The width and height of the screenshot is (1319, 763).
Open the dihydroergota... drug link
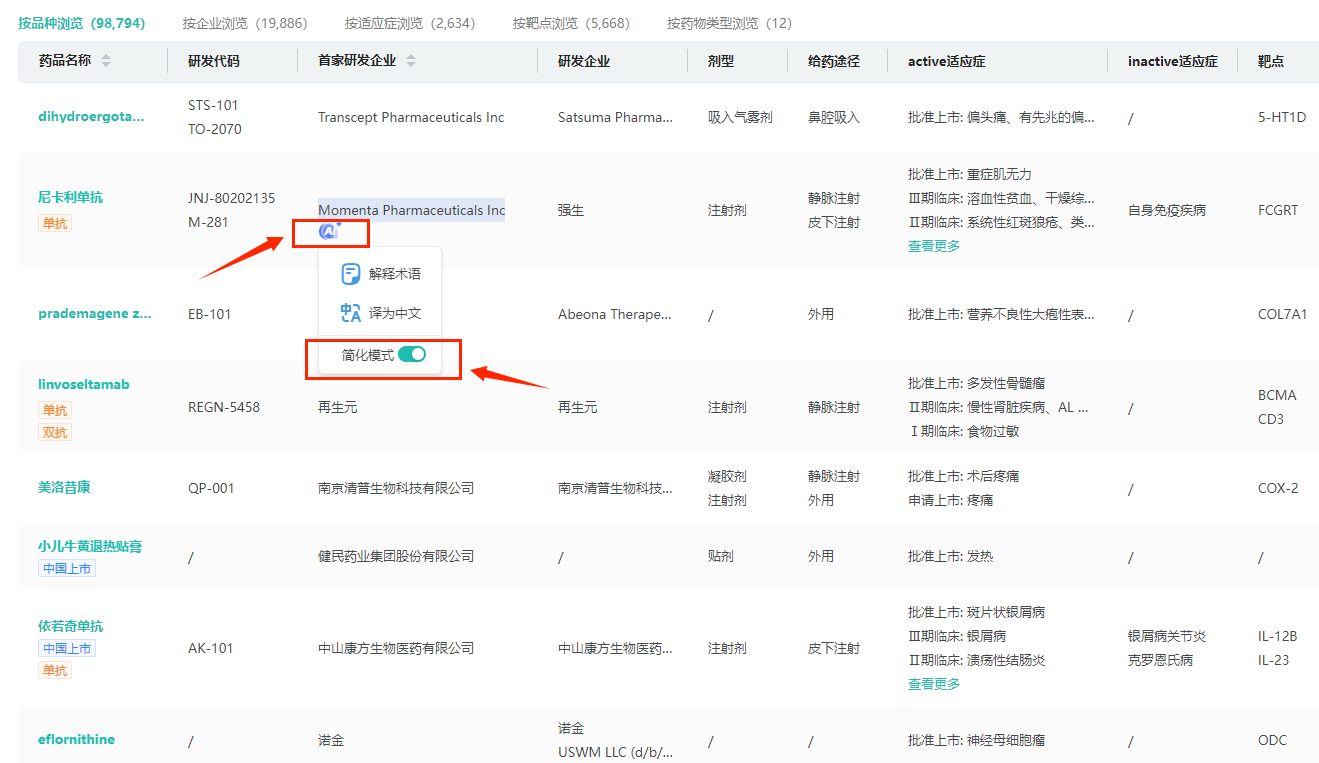(x=91, y=117)
